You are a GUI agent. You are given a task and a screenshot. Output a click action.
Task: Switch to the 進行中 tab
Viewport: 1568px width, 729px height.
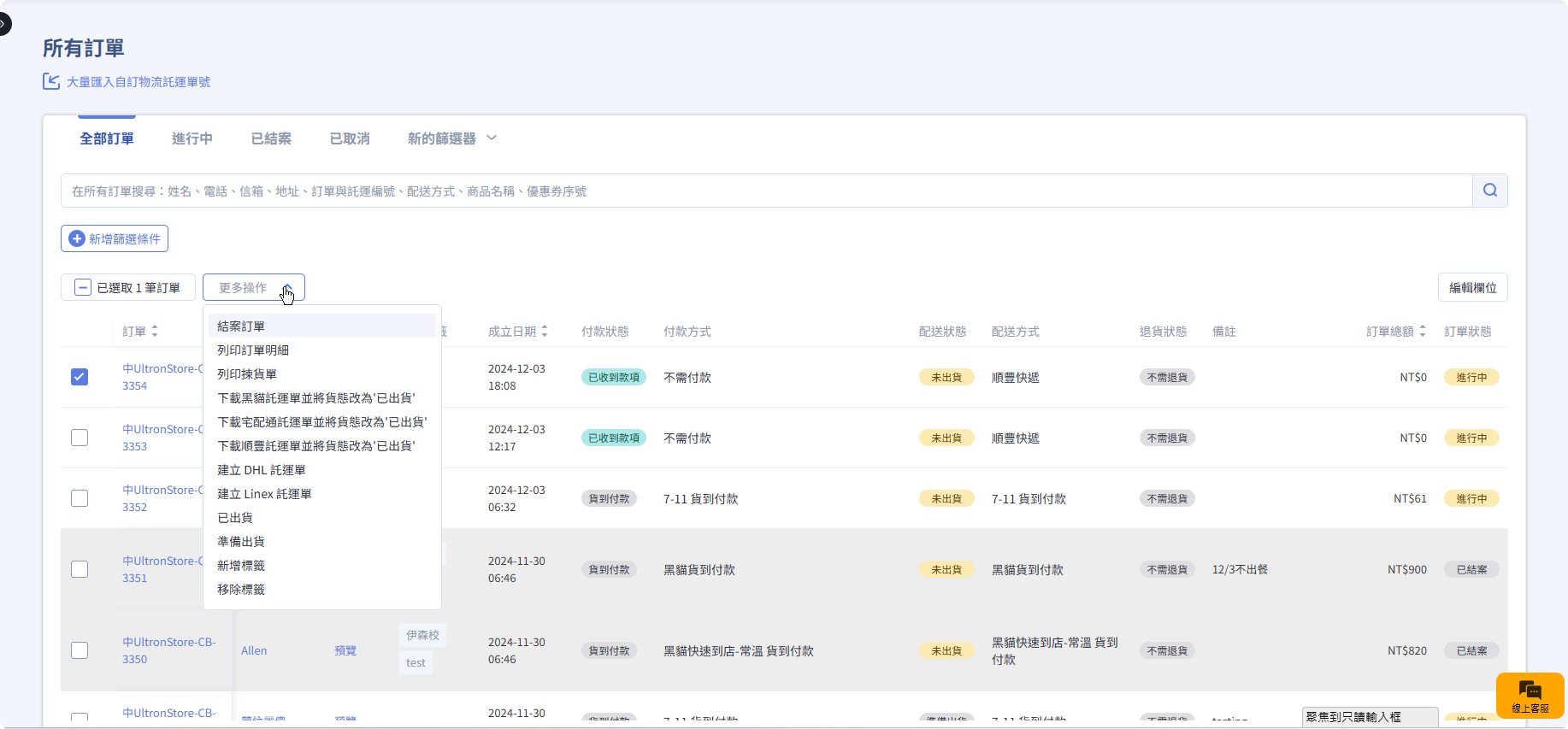[192, 138]
